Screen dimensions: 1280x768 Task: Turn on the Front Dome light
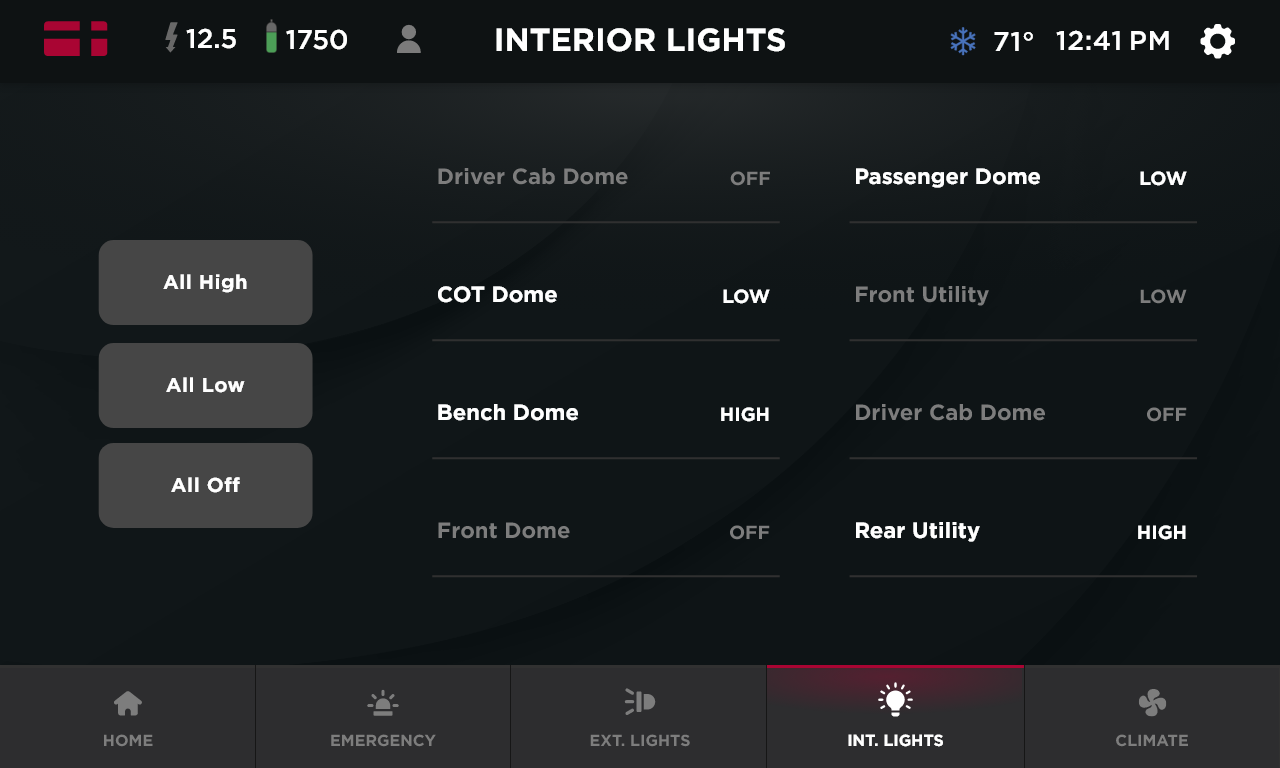605,532
